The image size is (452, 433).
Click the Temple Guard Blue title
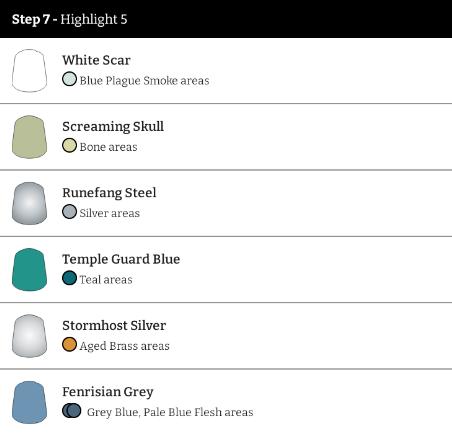pos(121,259)
